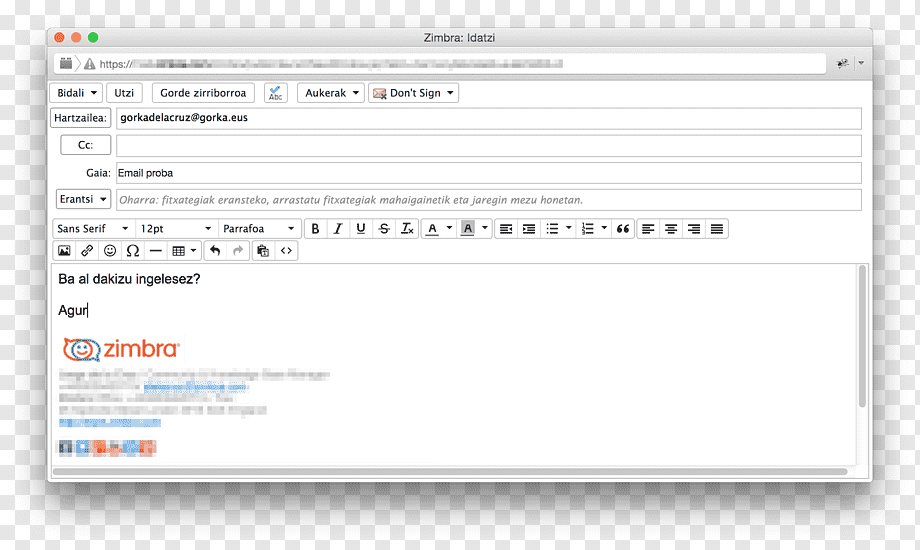Insert a hyperlink with link icon
Viewport: 920px width, 550px height.
click(x=87, y=251)
